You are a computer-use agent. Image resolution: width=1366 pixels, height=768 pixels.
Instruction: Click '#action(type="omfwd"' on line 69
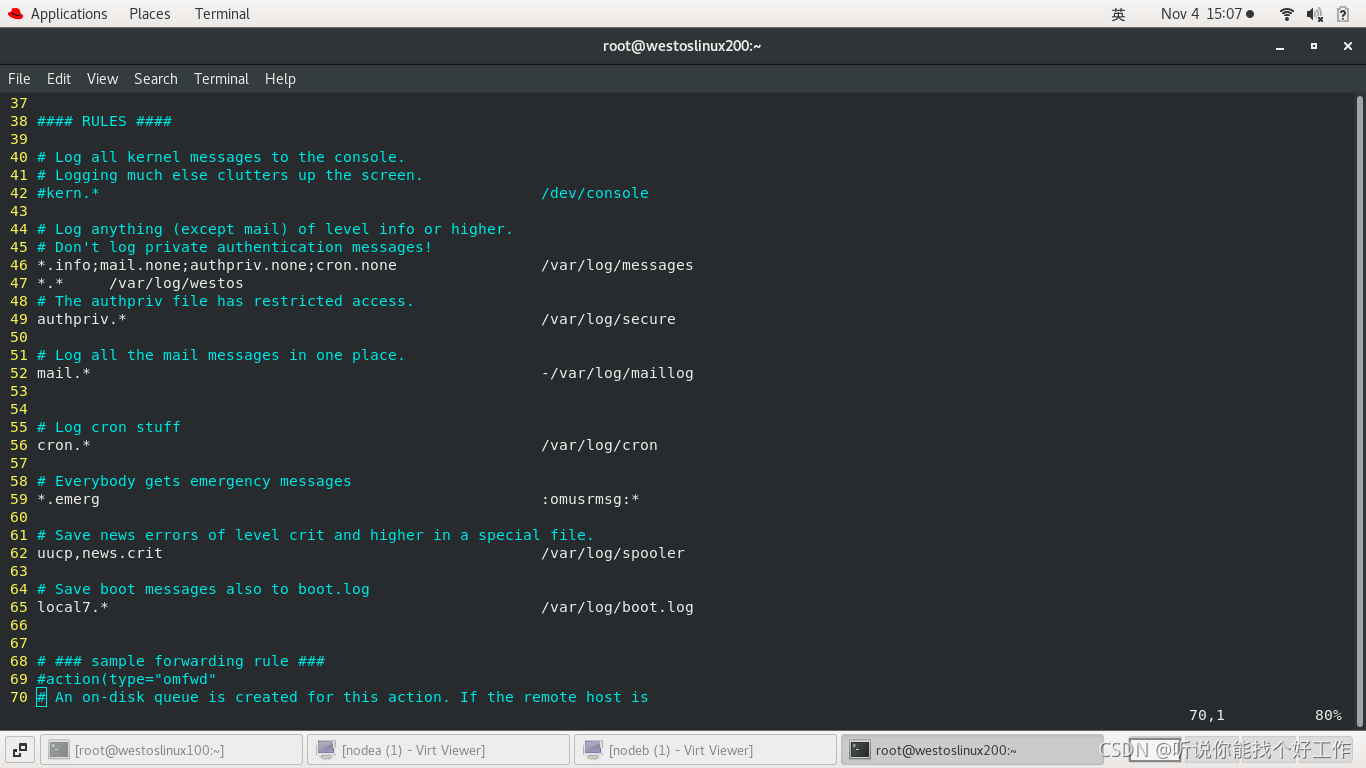[127, 679]
